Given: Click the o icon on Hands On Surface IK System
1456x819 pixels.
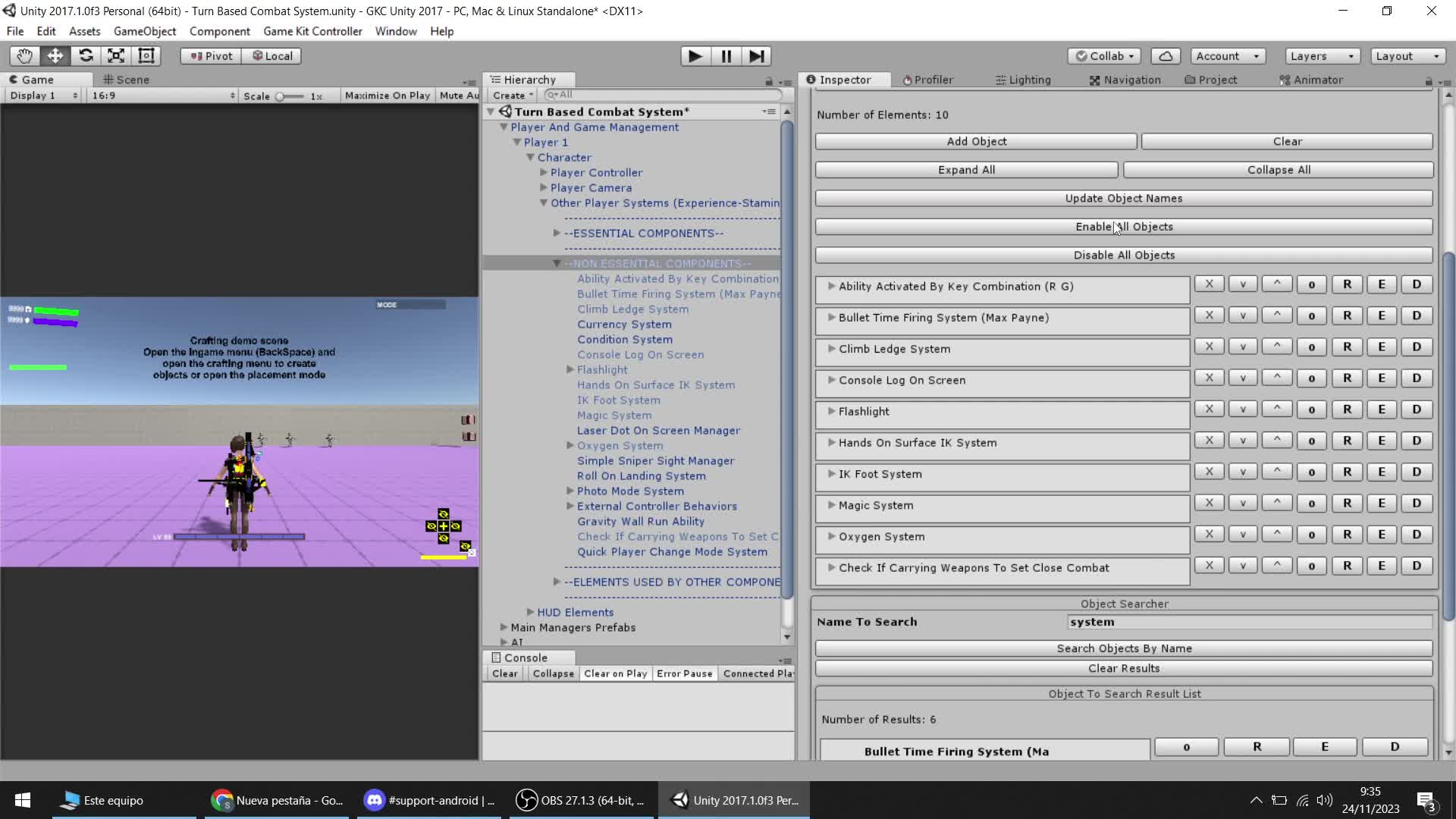Looking at the screenshot, I should point(1311,440).
